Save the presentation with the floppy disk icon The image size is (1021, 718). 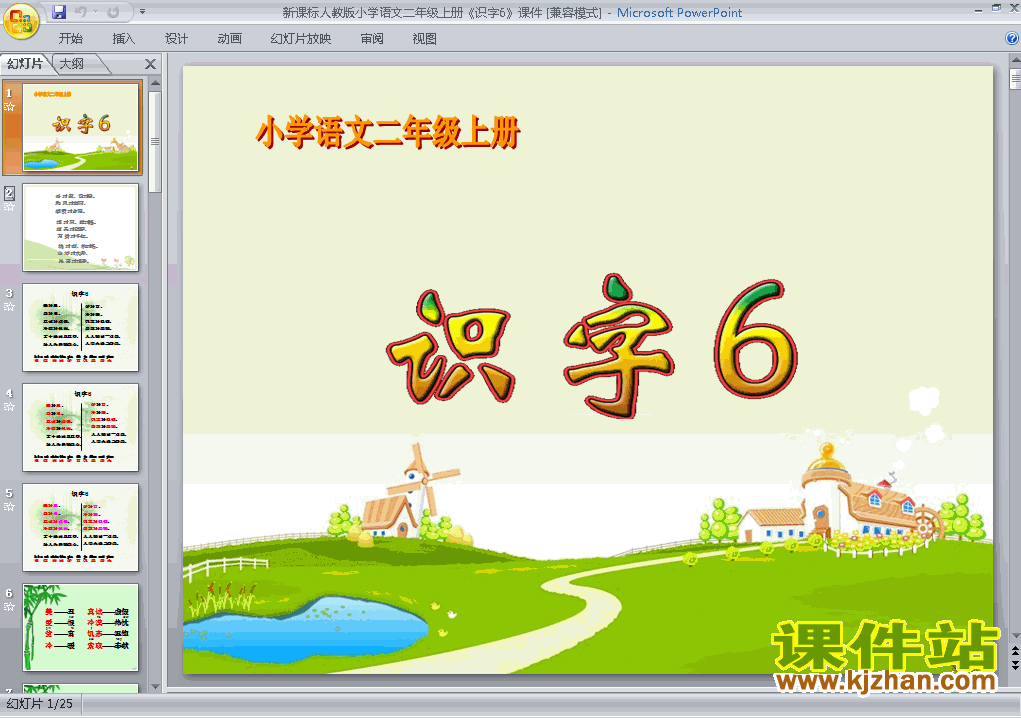[x=59, y=12]
